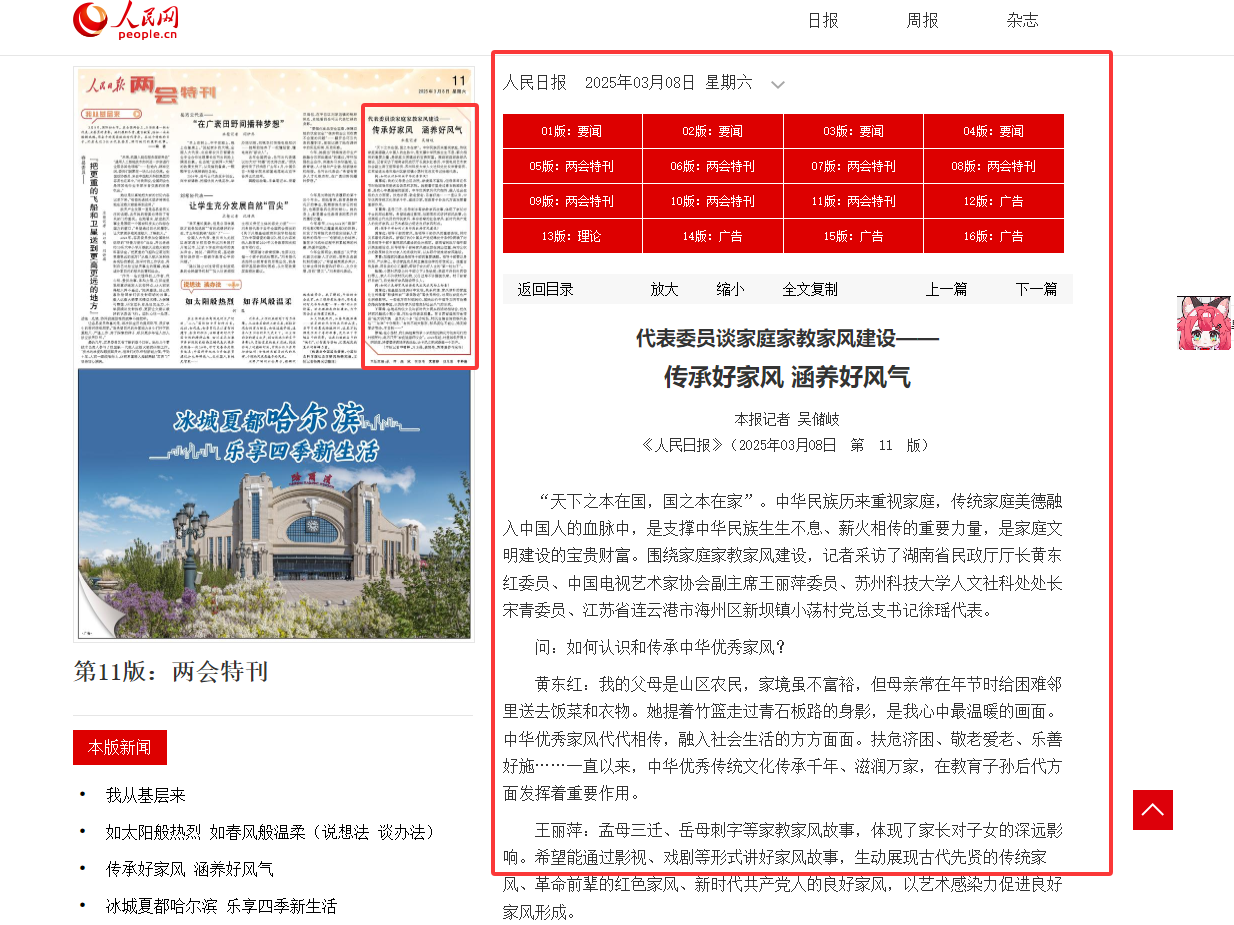1234x925 pixels.
Task: Go to next article 下一篇
Action: pos(1036,289)
